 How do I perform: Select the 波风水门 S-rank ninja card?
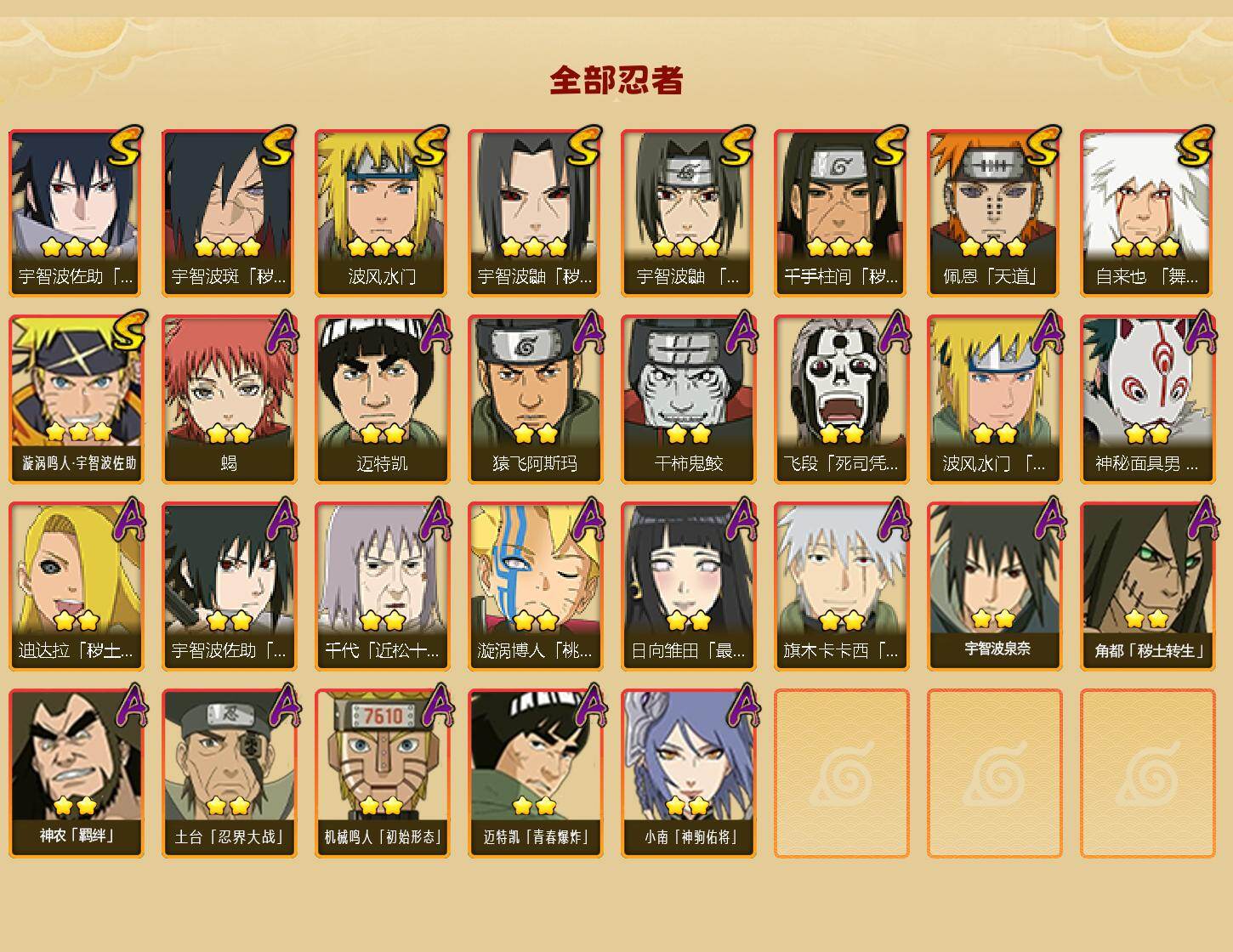tap(383, 212)
